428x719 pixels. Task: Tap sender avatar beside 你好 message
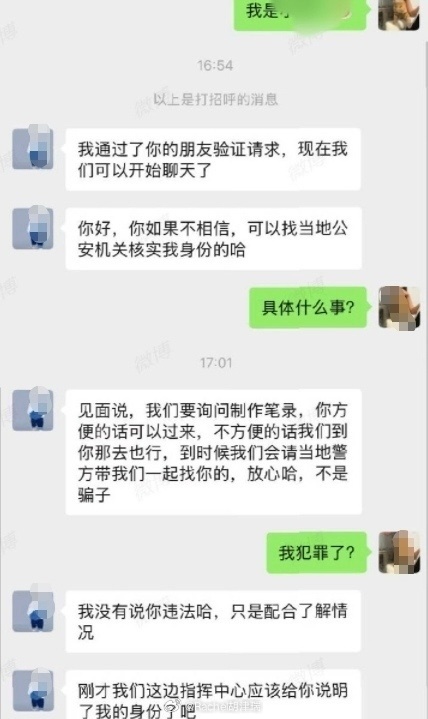point(33,228)
